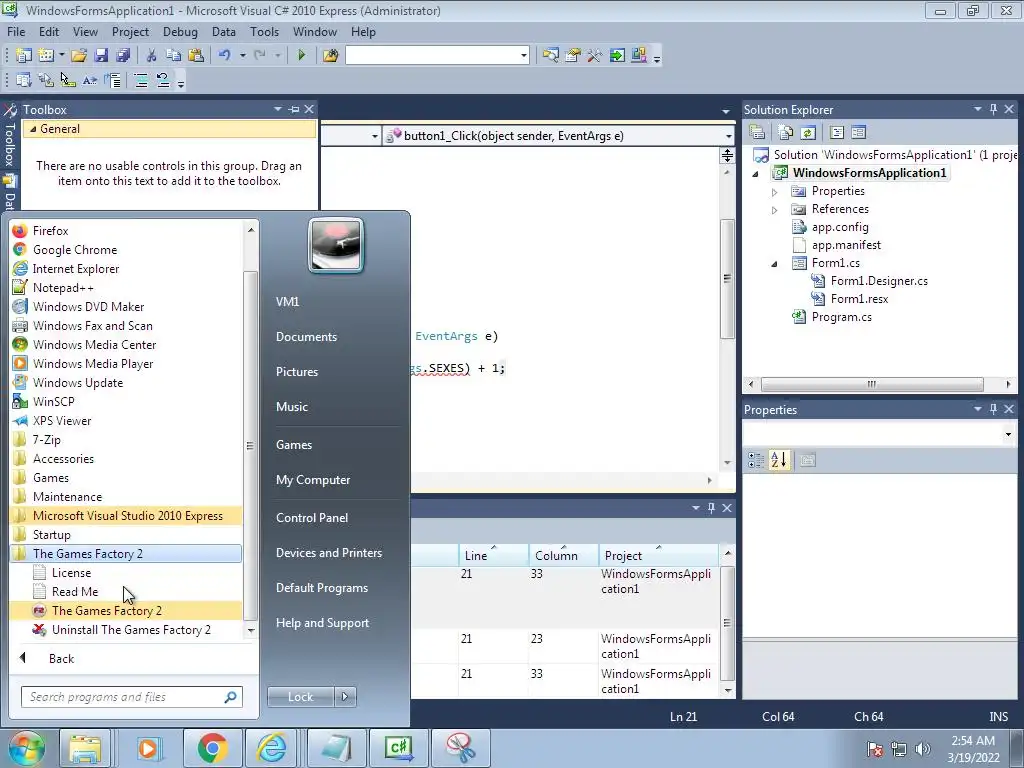The image size is (1024, 768).
Task: Launch The Games Factory 2 program entry
Action: (125, 611)
